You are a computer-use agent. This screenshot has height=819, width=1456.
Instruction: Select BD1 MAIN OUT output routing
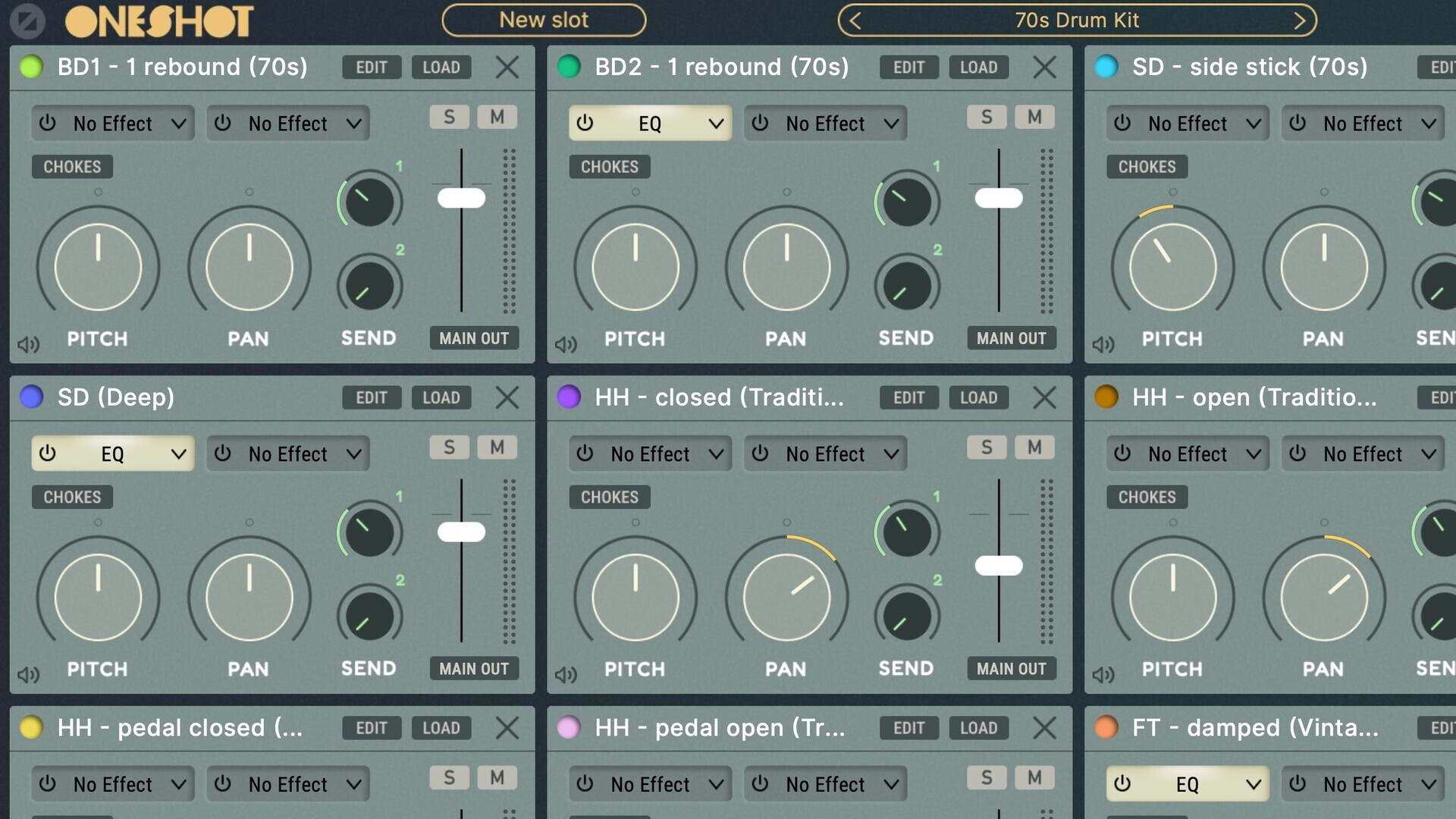tap(474, 338)
